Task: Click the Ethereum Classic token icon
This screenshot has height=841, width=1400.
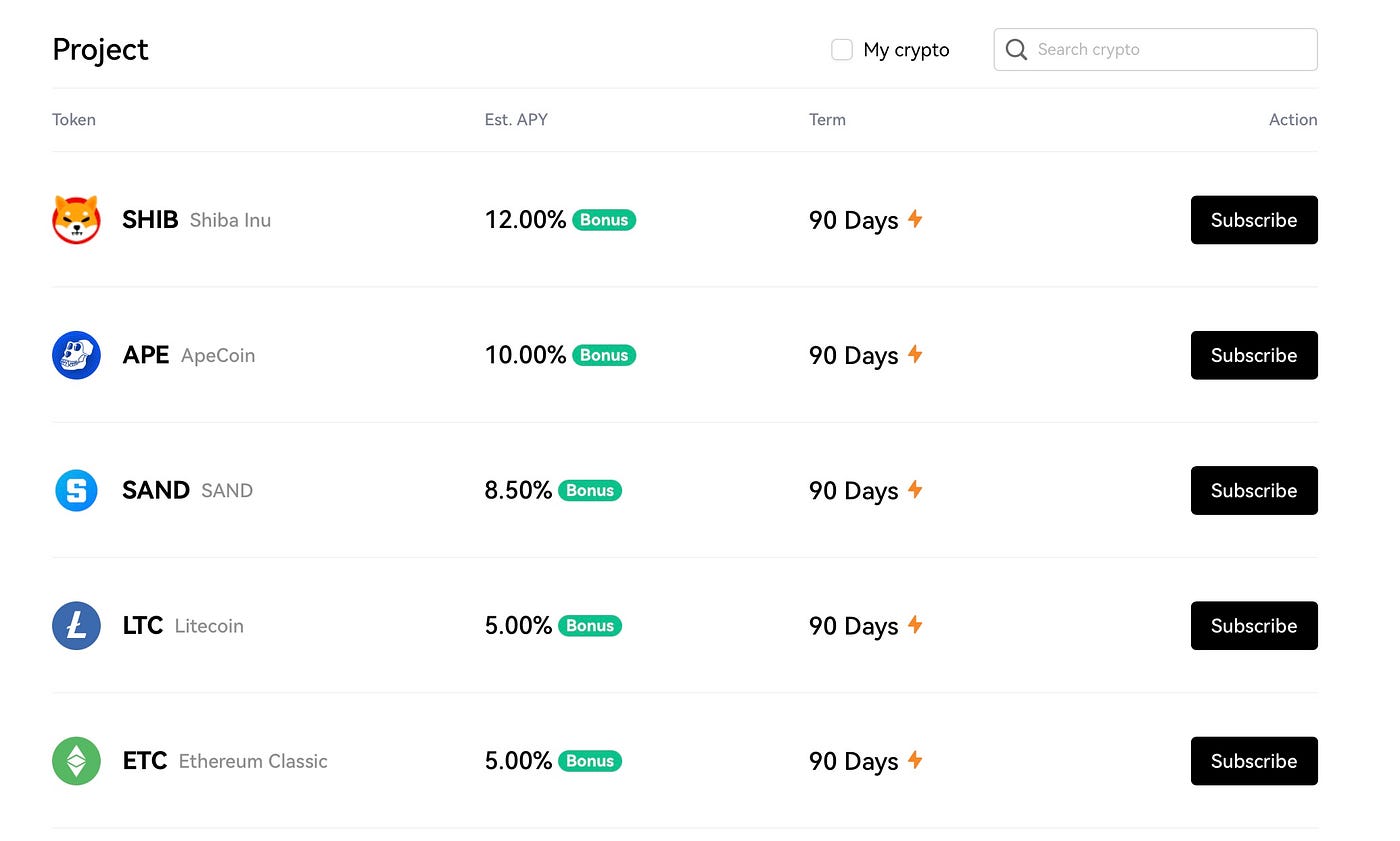Action: point(76,761)
